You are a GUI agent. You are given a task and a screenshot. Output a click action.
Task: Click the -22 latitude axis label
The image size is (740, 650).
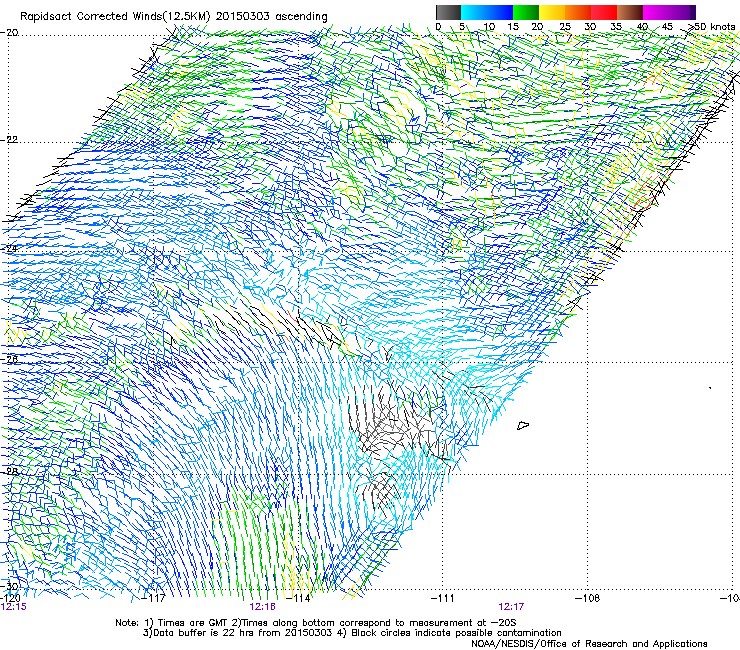pyautogui.click(x=9, y=140)
